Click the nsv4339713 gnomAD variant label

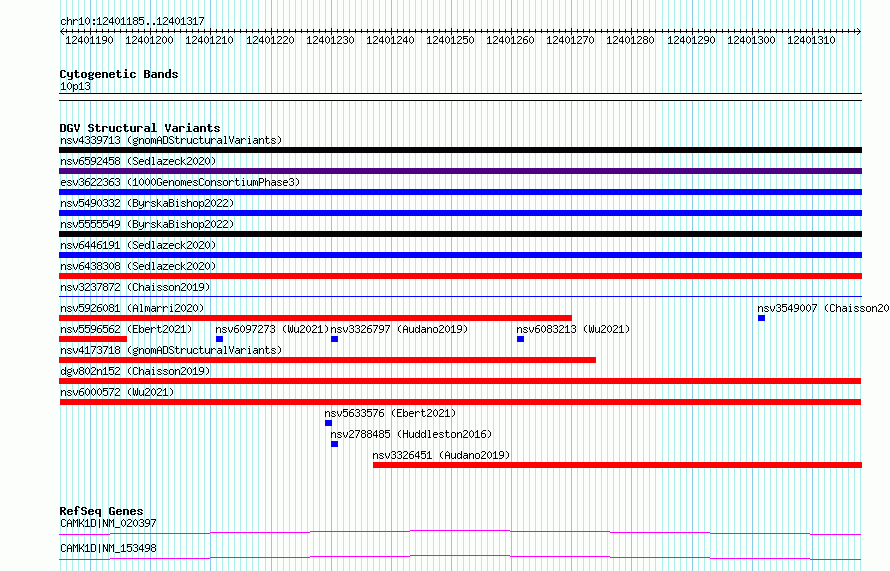[171, 140]
